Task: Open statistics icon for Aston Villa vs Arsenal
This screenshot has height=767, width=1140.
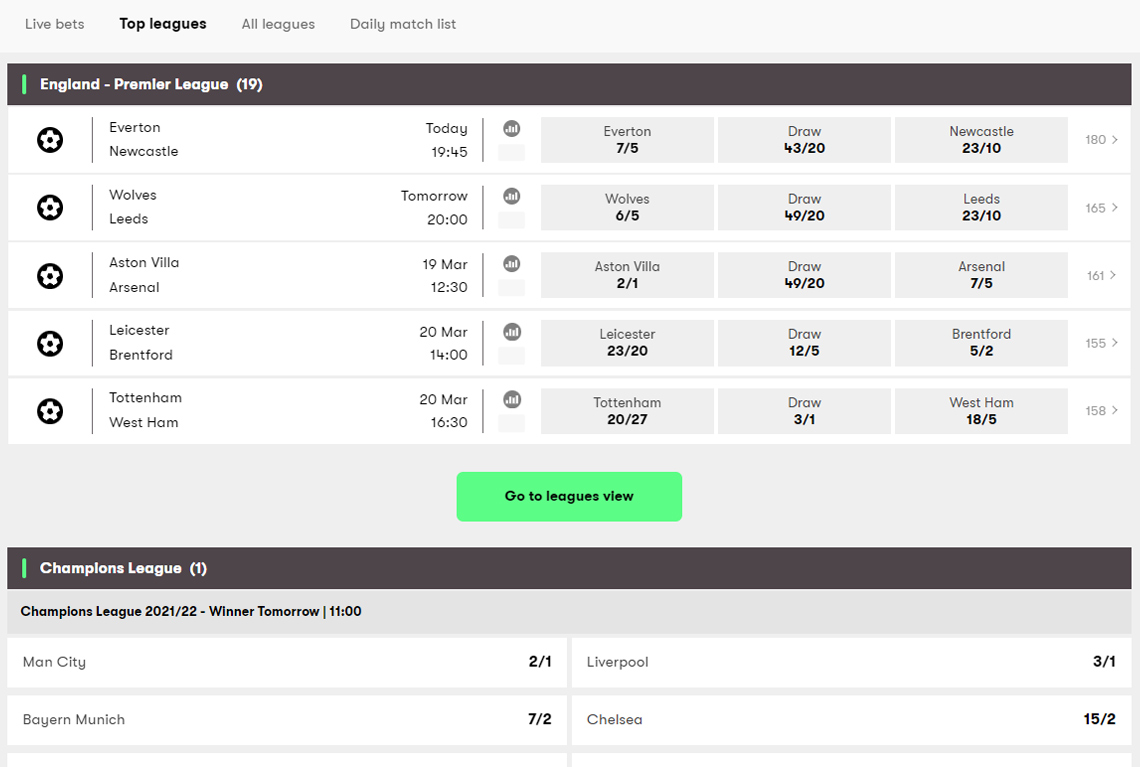Action: (512, 264)
